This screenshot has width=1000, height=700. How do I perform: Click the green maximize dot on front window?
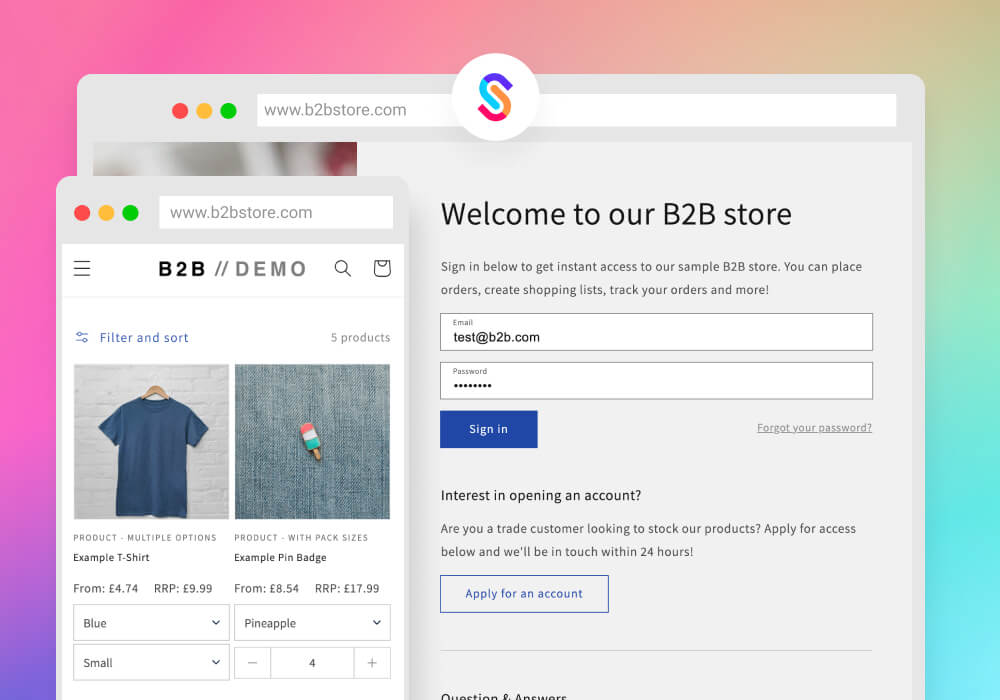[x=130, y=212]
